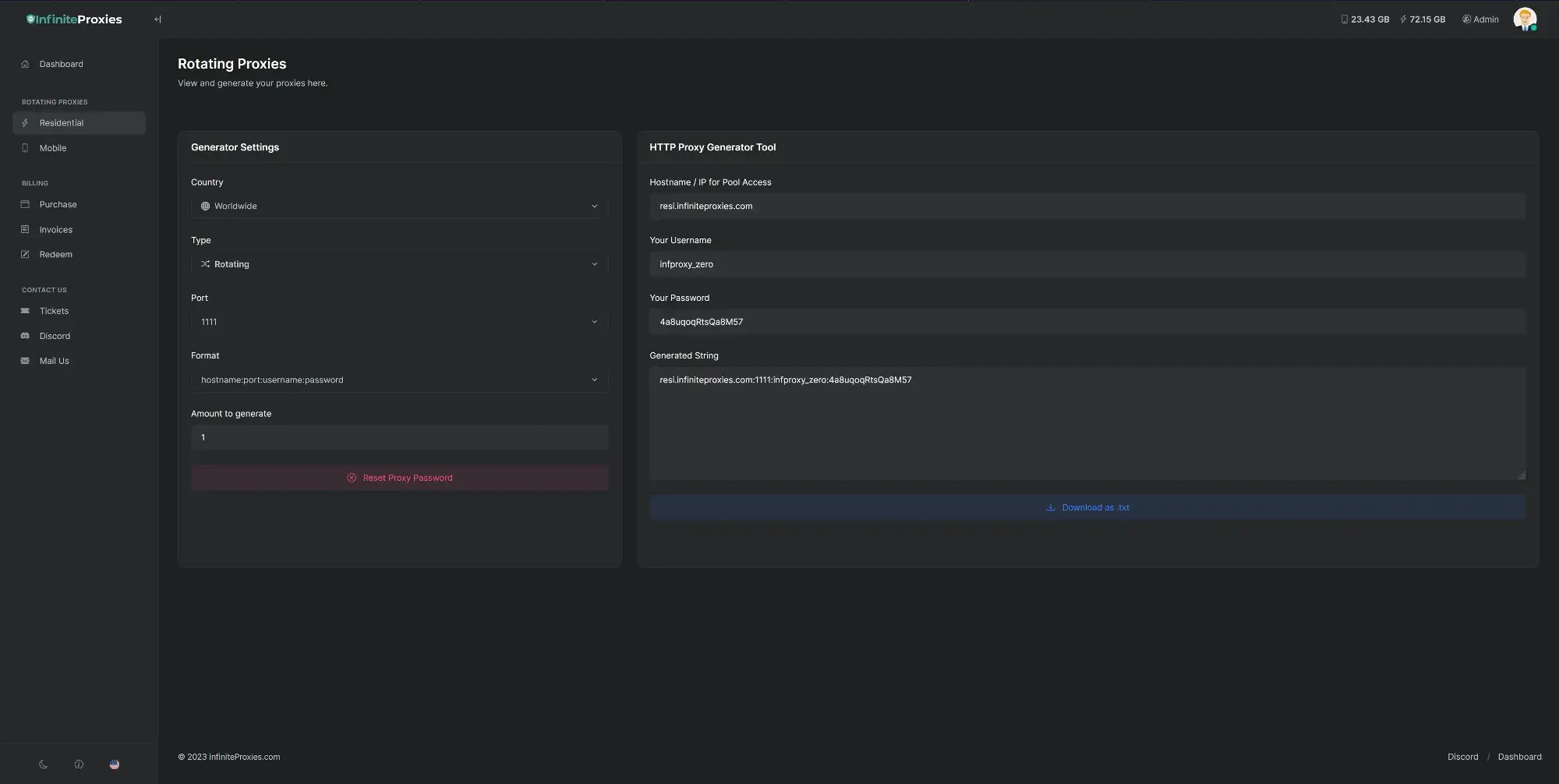Change language using the flag icon

pyautogui.click(x=115, y=765)
